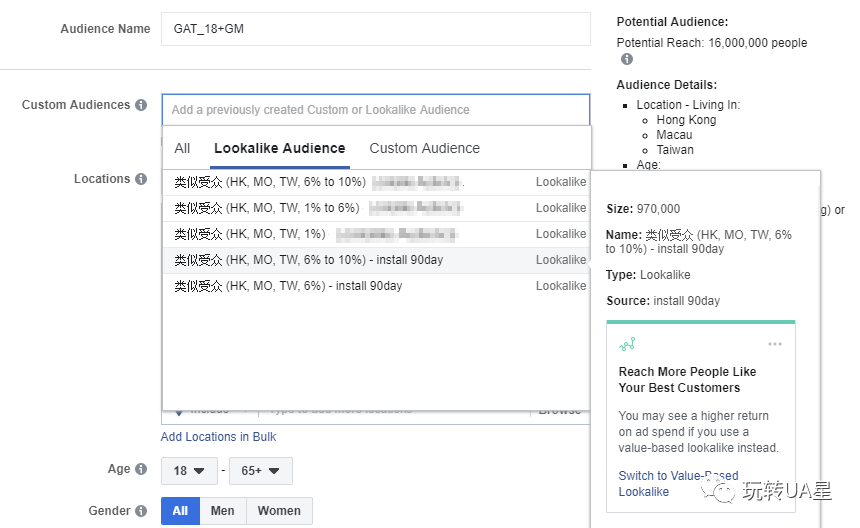
Task: Select the Women gender option
Action: pos(279,510)
